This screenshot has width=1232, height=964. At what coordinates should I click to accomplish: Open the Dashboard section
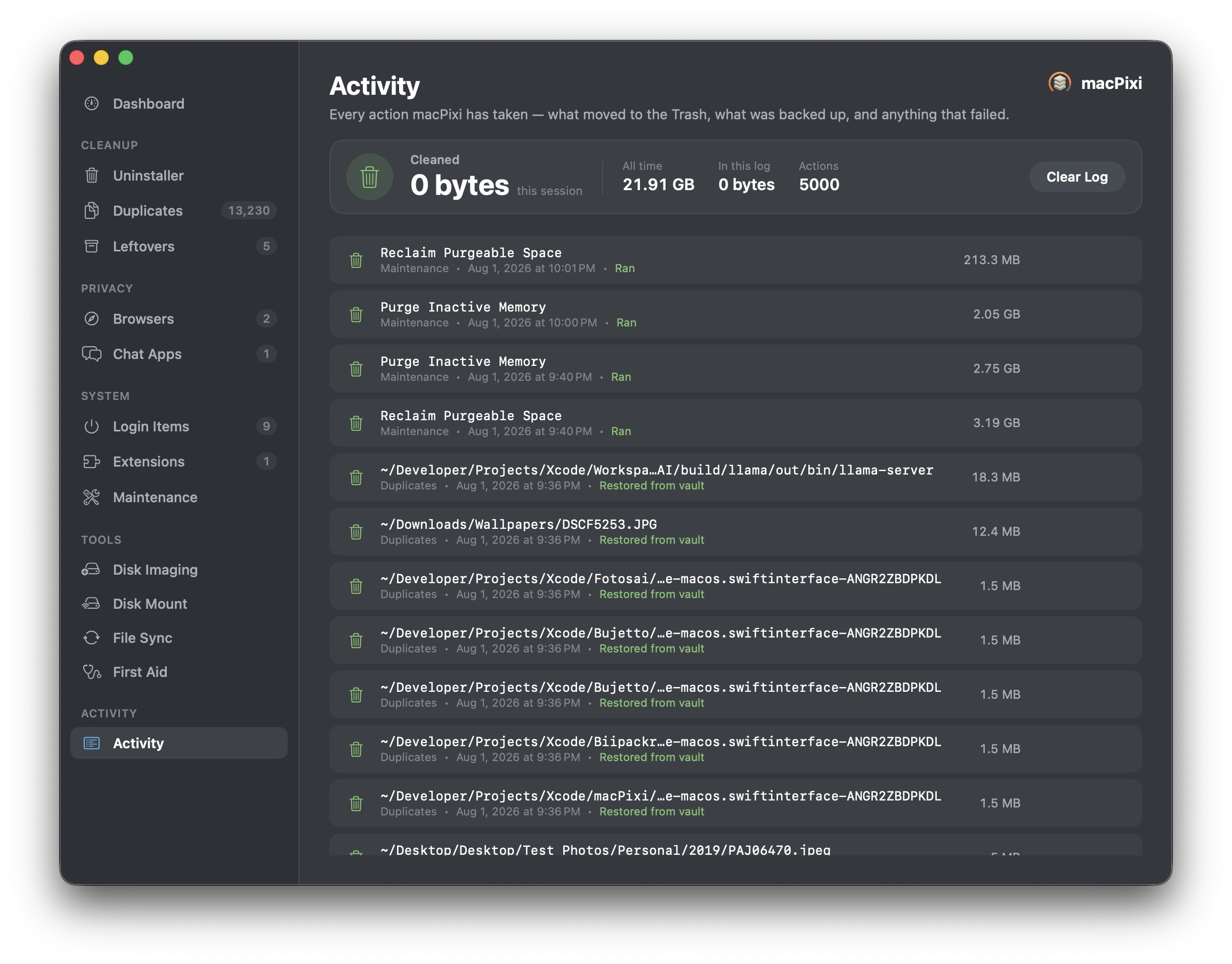[x=179, y=103]
